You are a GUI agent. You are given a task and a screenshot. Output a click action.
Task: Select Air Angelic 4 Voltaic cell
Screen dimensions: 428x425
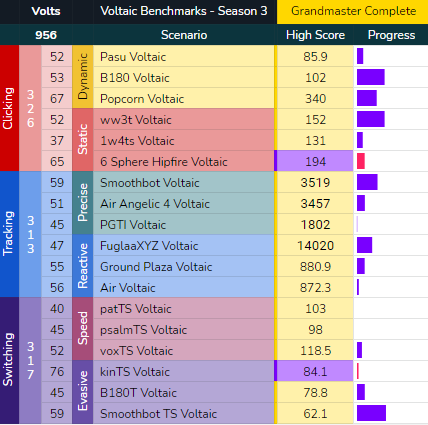(x=184, y=204)
